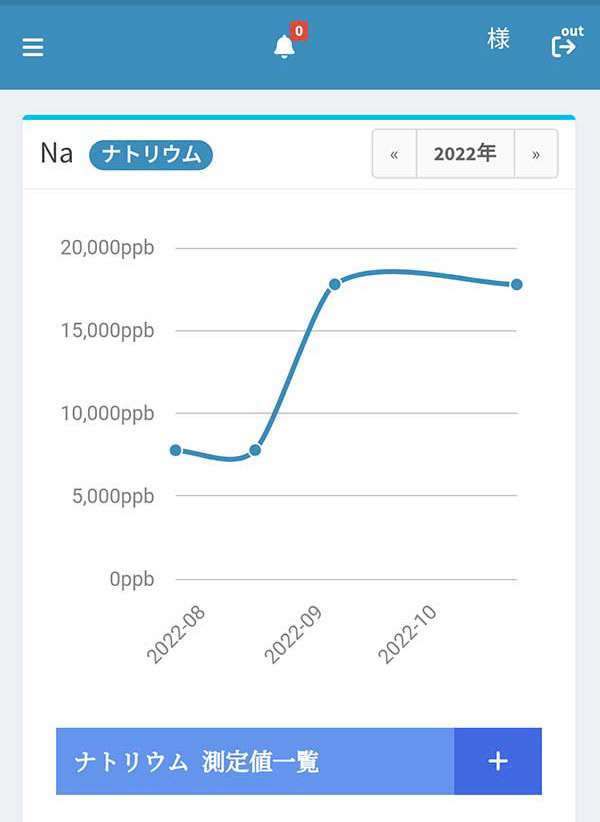Image resolution: width=600 pixels, height=822 pixels.
Task: Click the user name 様 label
Action: pos(498,39)
